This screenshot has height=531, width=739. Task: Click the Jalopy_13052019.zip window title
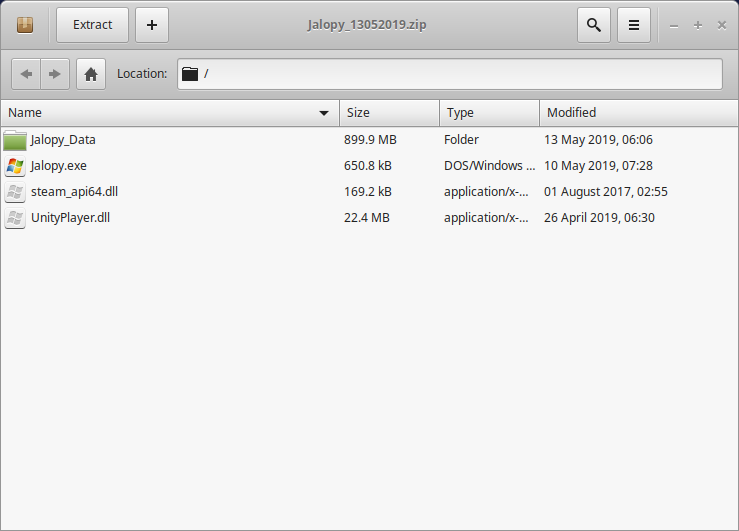[367, 25]
